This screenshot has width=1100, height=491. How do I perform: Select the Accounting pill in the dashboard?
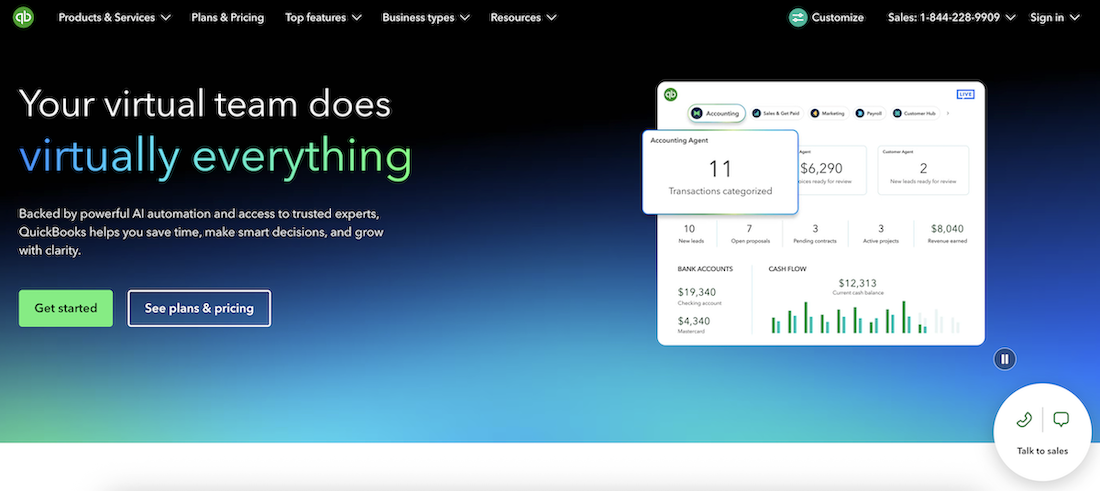[x=716, y=114]
